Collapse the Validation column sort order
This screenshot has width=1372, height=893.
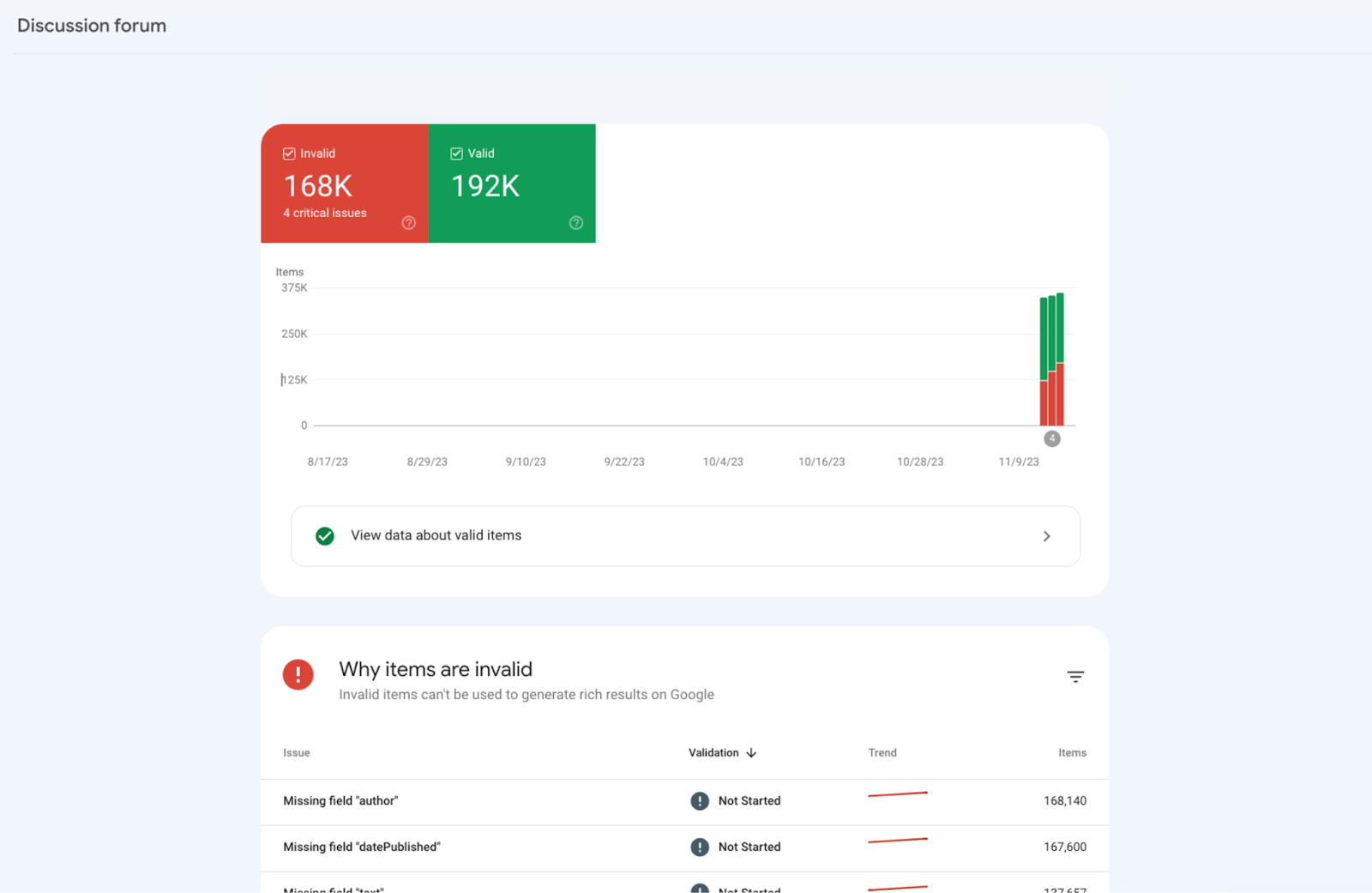752,752
